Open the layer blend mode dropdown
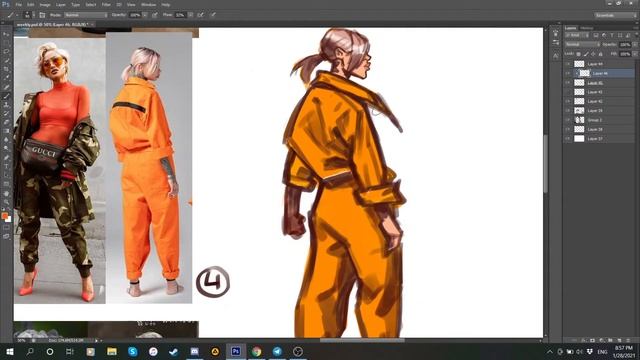 pyautogui.click(x=582, y=44)
